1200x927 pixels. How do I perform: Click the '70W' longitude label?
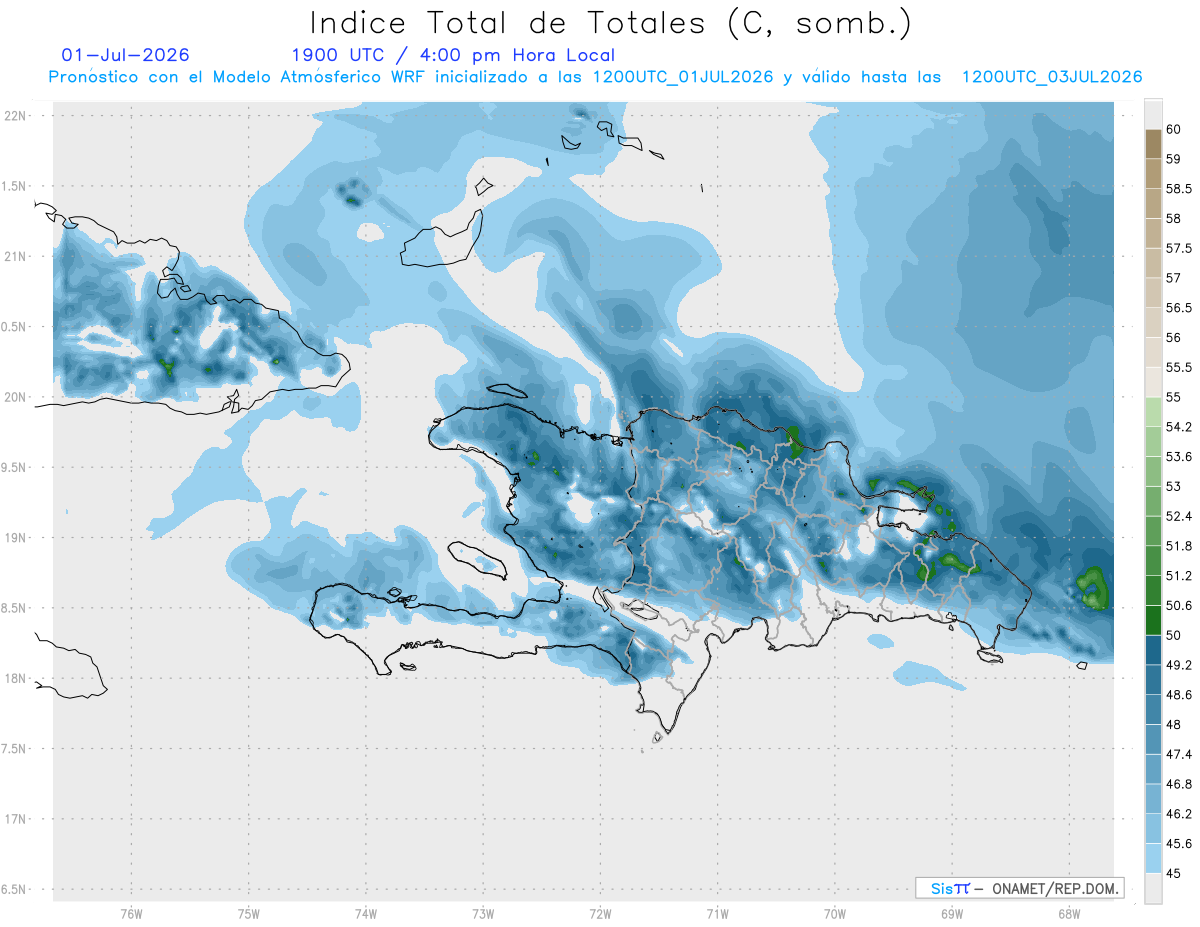[x=835, y=914]
